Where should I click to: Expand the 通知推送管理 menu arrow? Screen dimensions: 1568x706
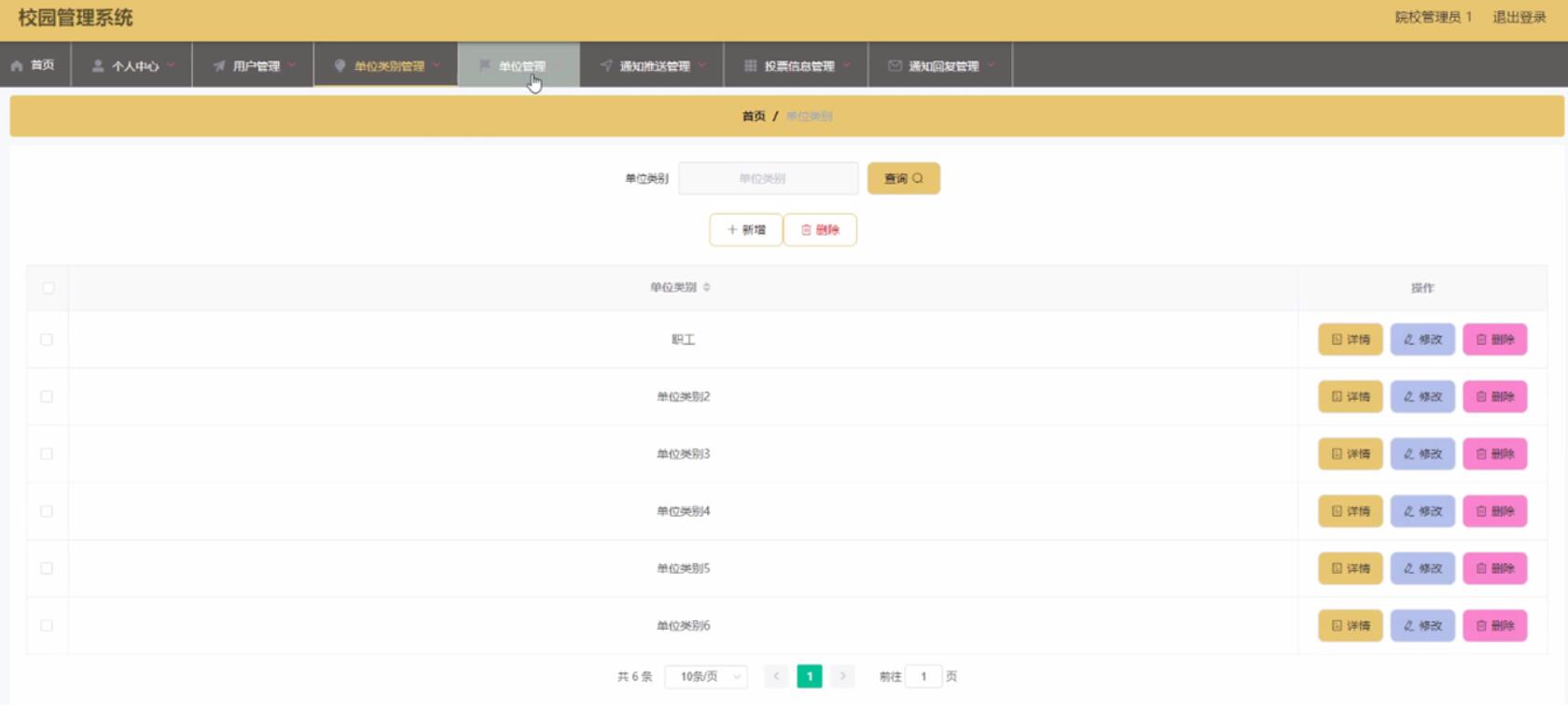702,65
